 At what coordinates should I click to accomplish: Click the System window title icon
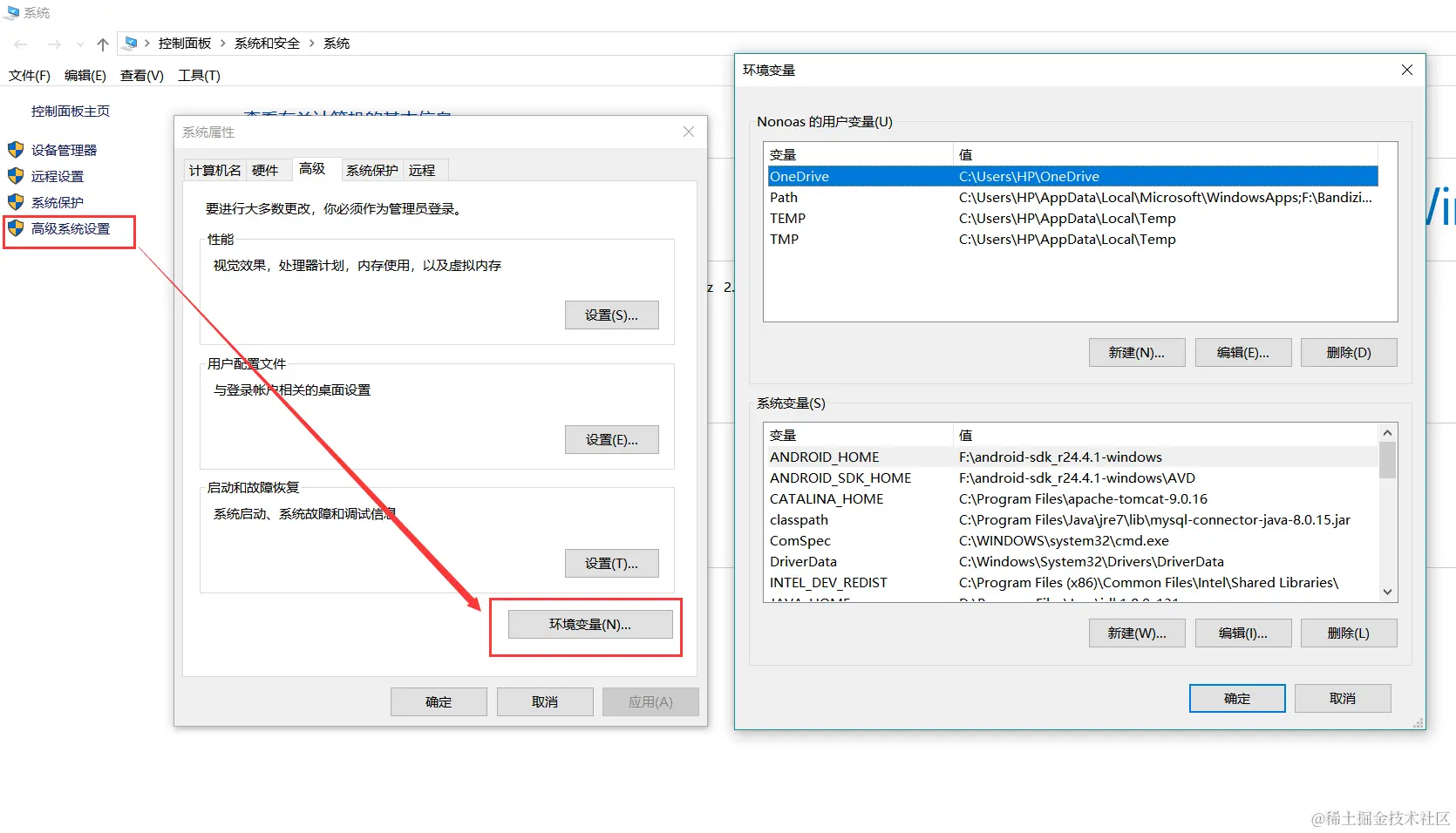pyautogui.click(x=11, y=12)
